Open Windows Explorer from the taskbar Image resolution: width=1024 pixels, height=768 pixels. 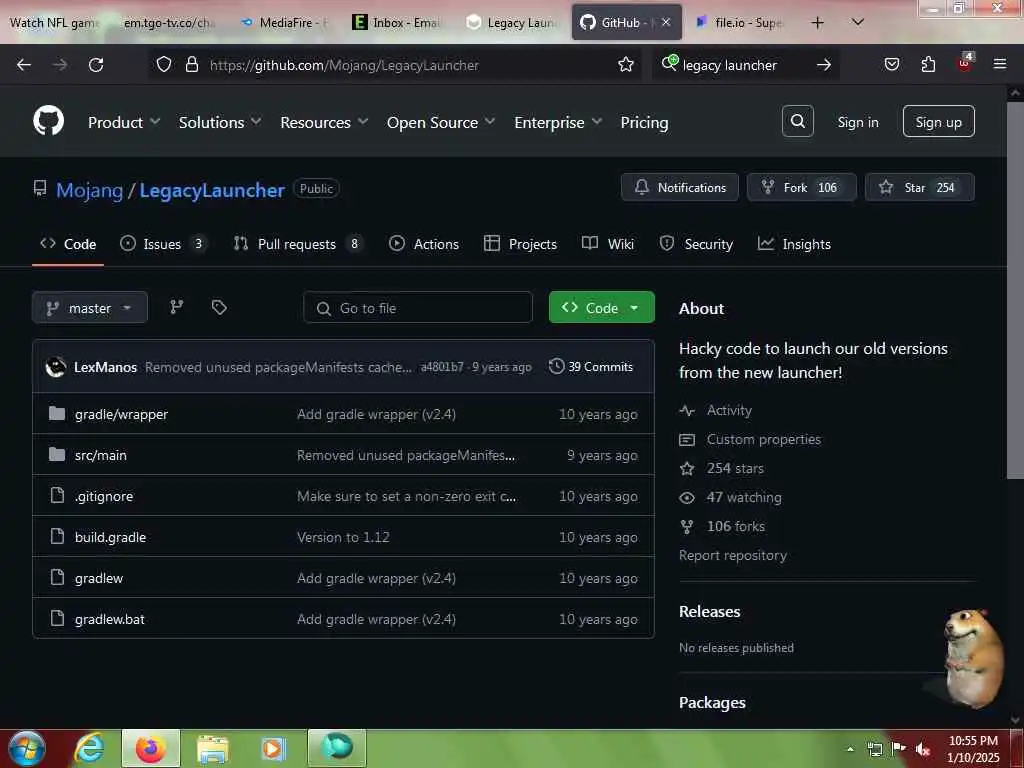(212, 749)
